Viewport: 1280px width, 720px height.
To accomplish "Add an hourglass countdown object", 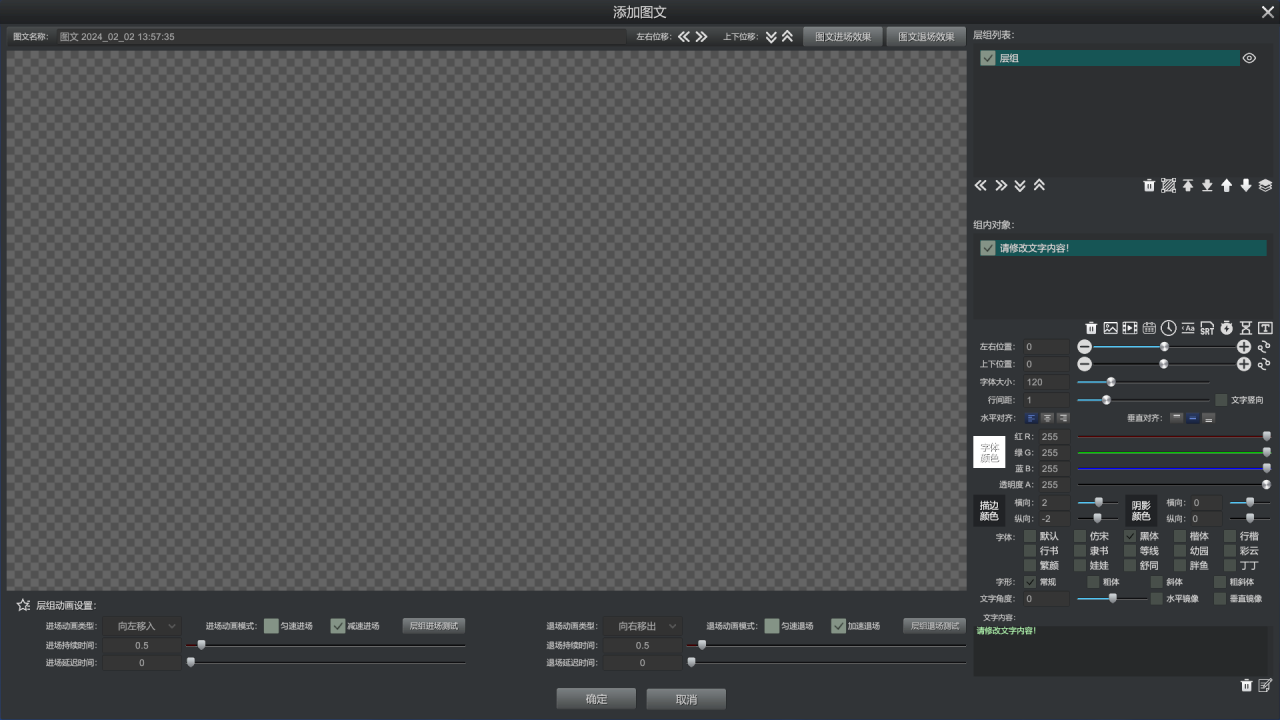I will pos(1246,328).
